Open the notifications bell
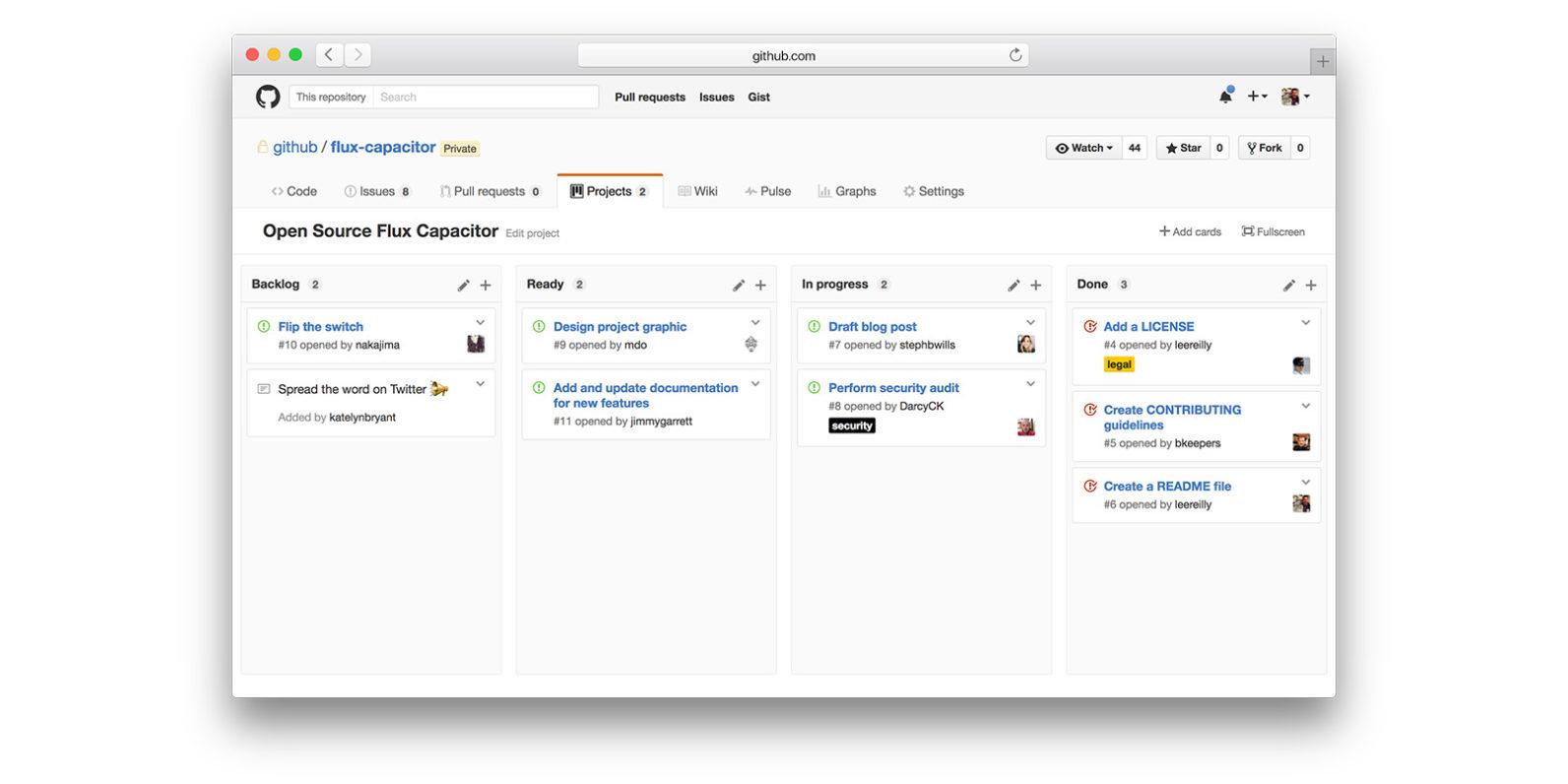 pyautogui.click(x=1225, y=96)
